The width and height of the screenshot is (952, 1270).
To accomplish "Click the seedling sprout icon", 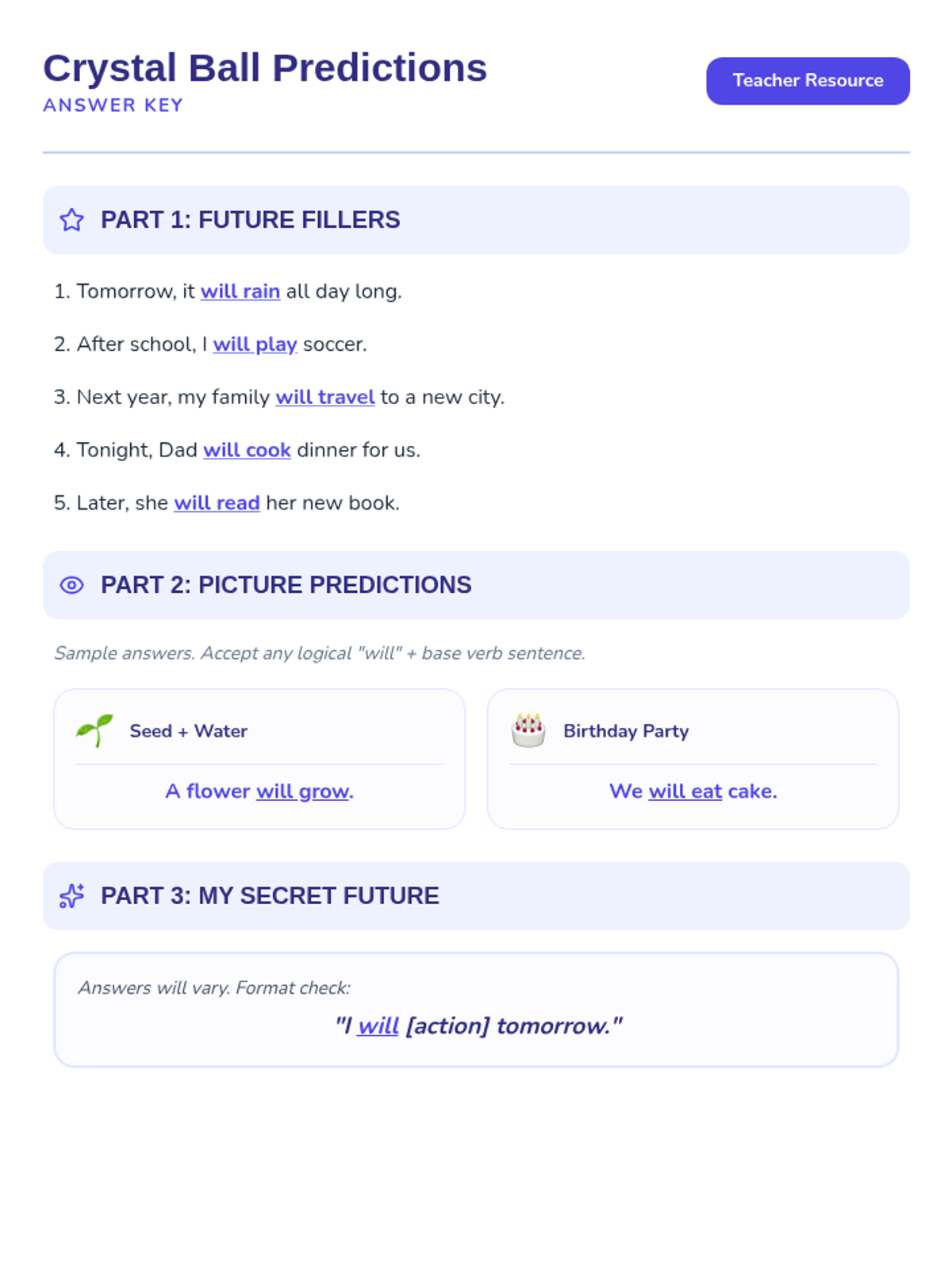I will tap(94, 730).
